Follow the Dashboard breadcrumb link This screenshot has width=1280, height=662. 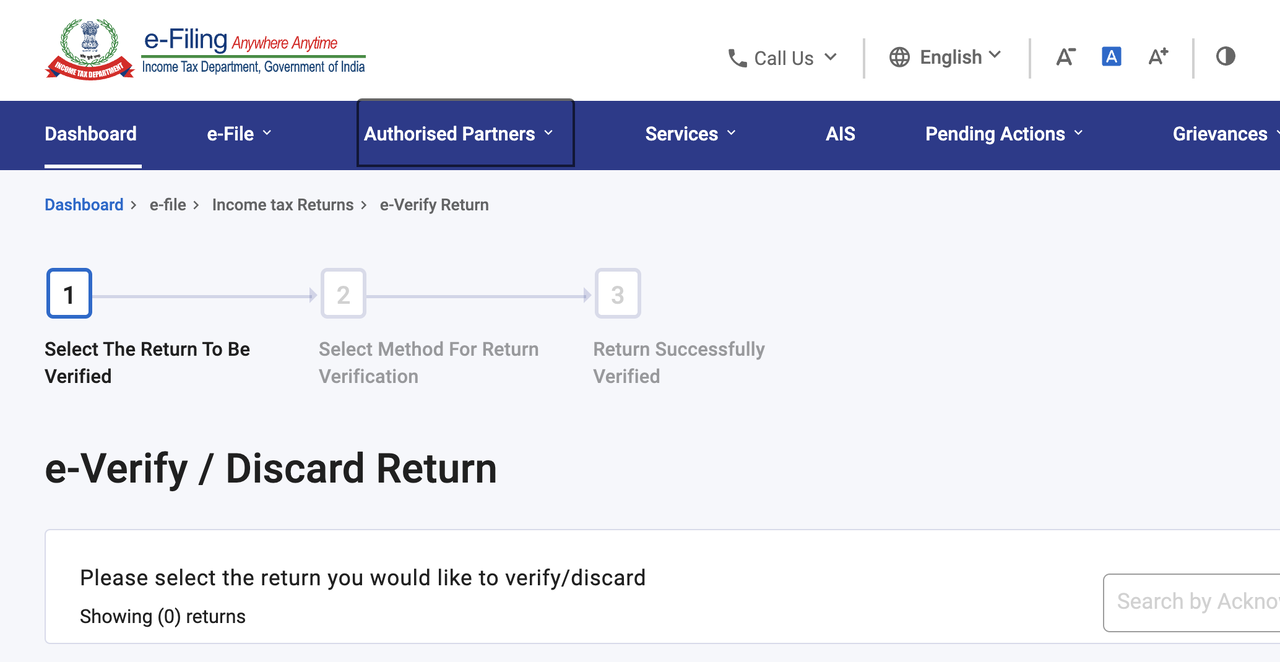[x=84, y=205]
